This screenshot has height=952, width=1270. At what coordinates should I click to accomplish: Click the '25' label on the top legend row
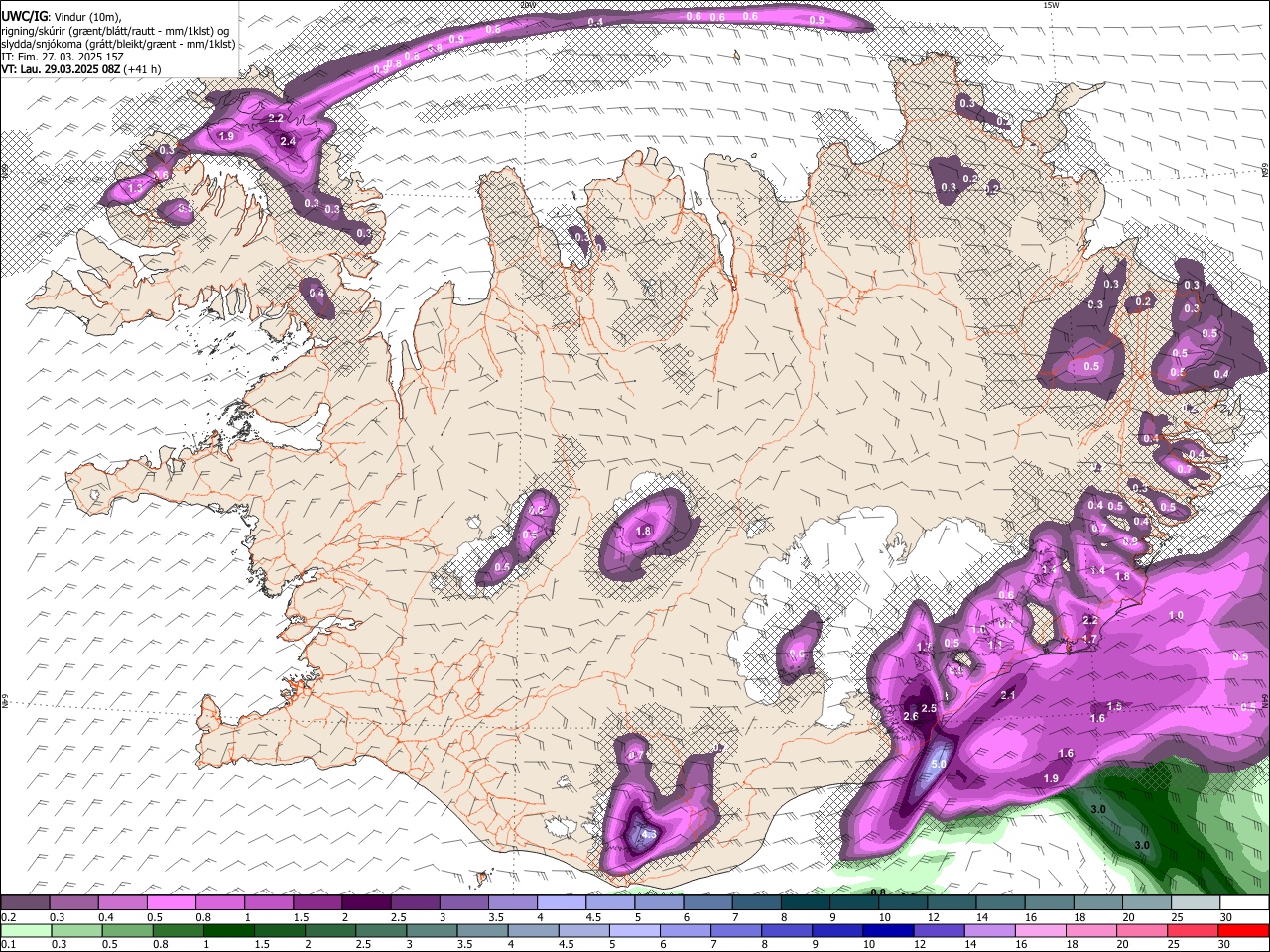(x=1177, y=917)
